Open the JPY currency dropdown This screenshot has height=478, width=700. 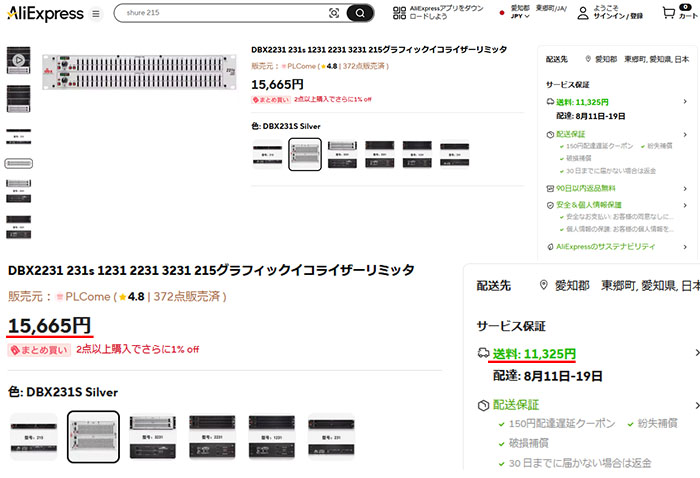[520, 16]
